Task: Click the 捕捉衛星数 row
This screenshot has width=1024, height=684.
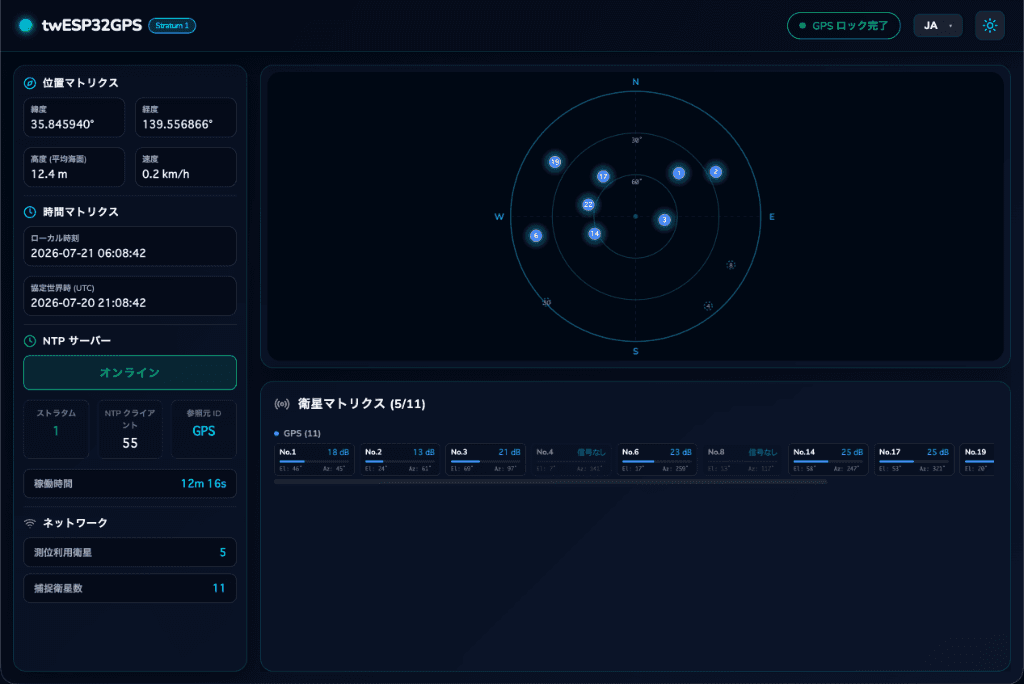Action: [130, 588]
